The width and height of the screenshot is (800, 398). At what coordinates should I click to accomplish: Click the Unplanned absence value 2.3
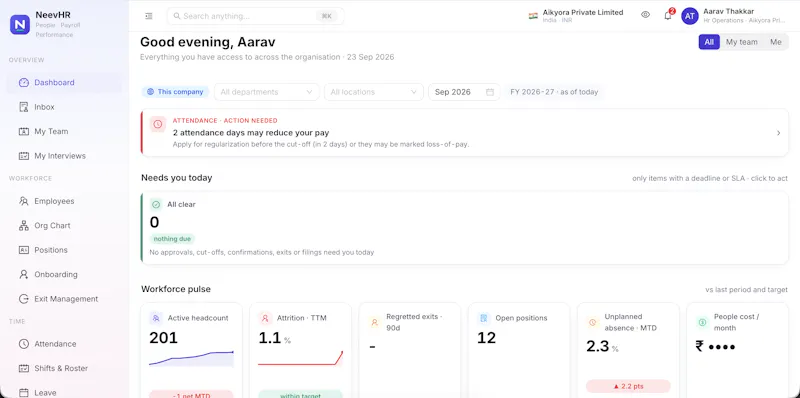tap(597, 346)
